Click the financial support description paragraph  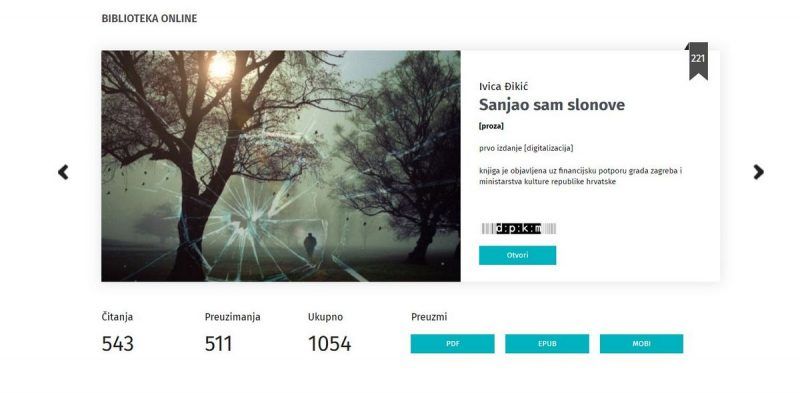[x=581, y=176]
